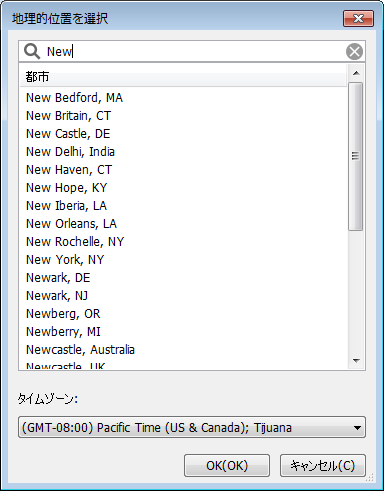Select New Britain, CT
Image resolution: width=384 pixels, height=493 pixels.
pyautogui.click(x=68, y=116)
